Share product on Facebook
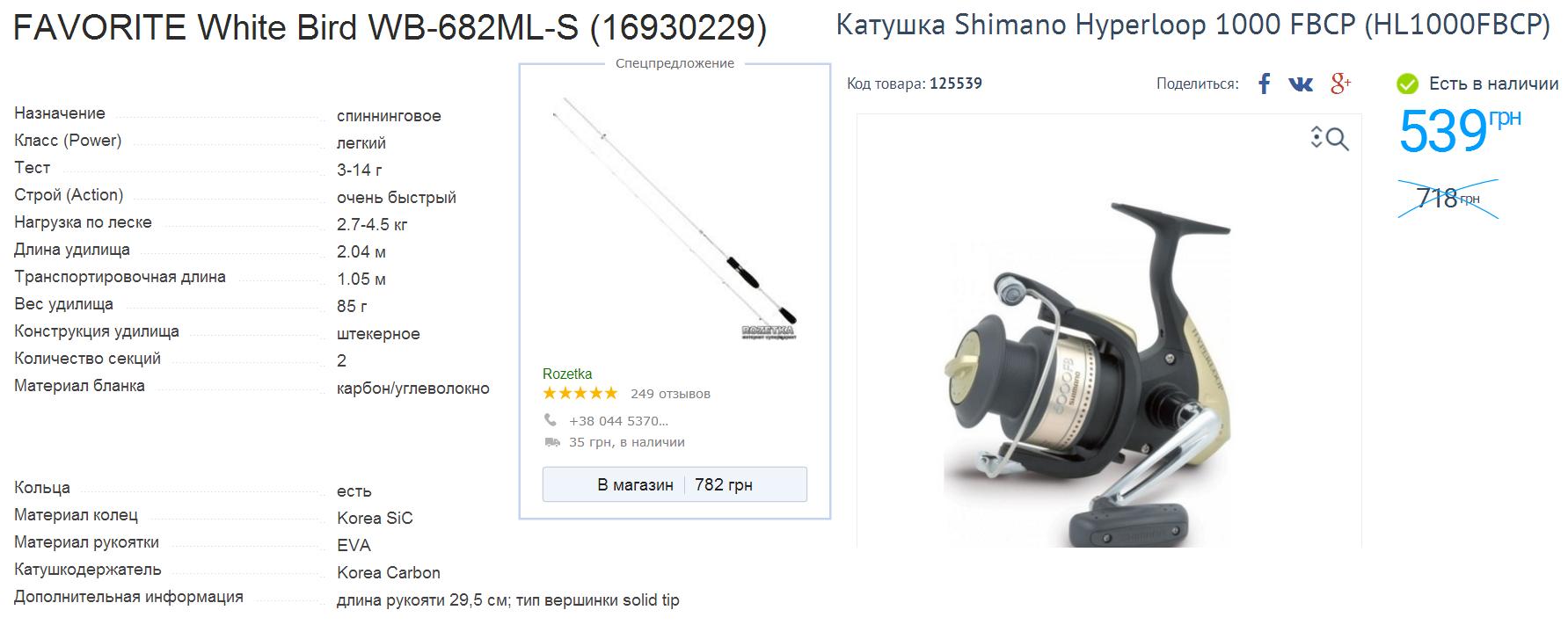1568x632 pixels. pos(1264,84)
